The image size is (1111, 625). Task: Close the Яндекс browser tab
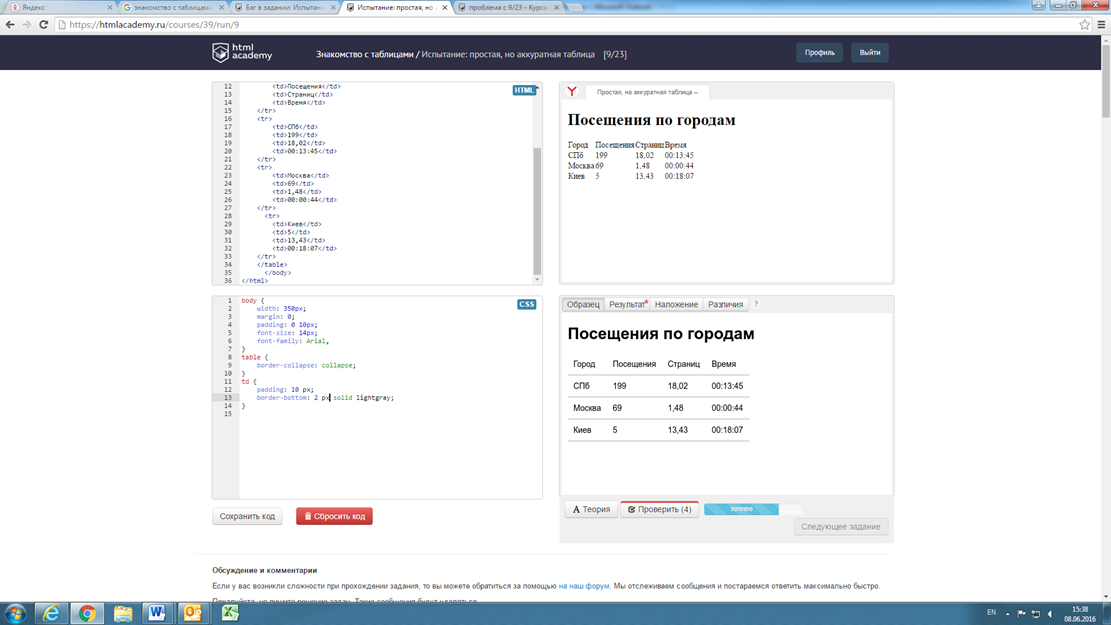pos(110,8)
